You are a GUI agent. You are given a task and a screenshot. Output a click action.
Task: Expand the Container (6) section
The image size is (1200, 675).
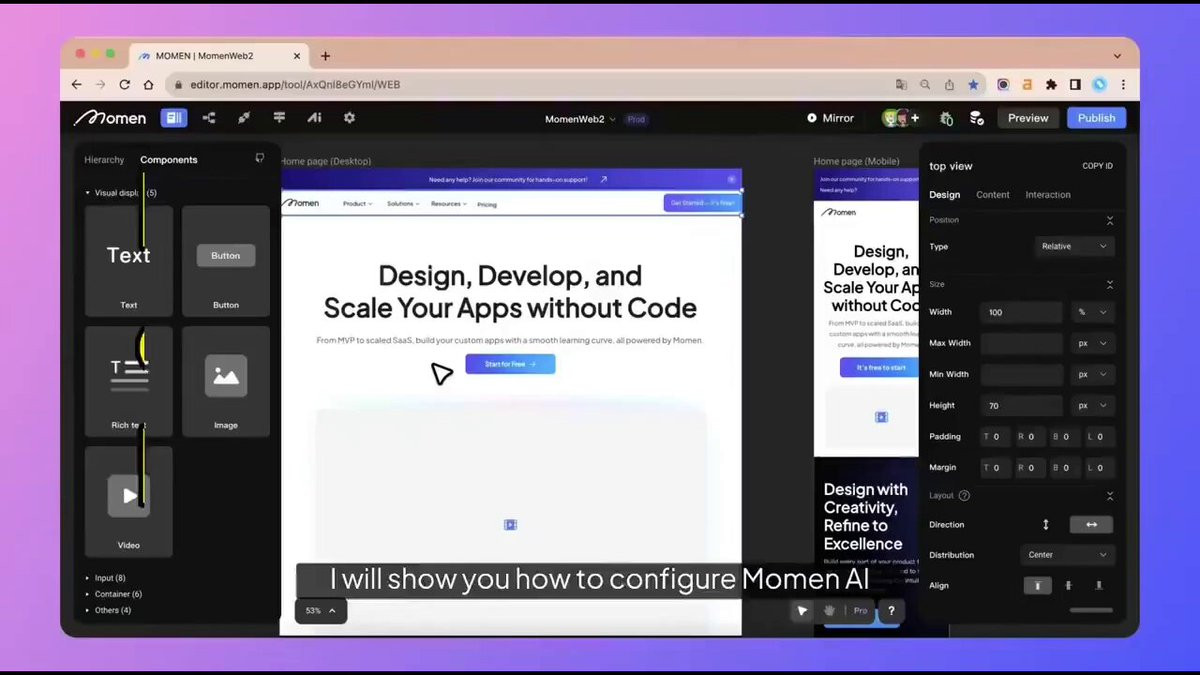pyautogui.click(x=114, y=594)
